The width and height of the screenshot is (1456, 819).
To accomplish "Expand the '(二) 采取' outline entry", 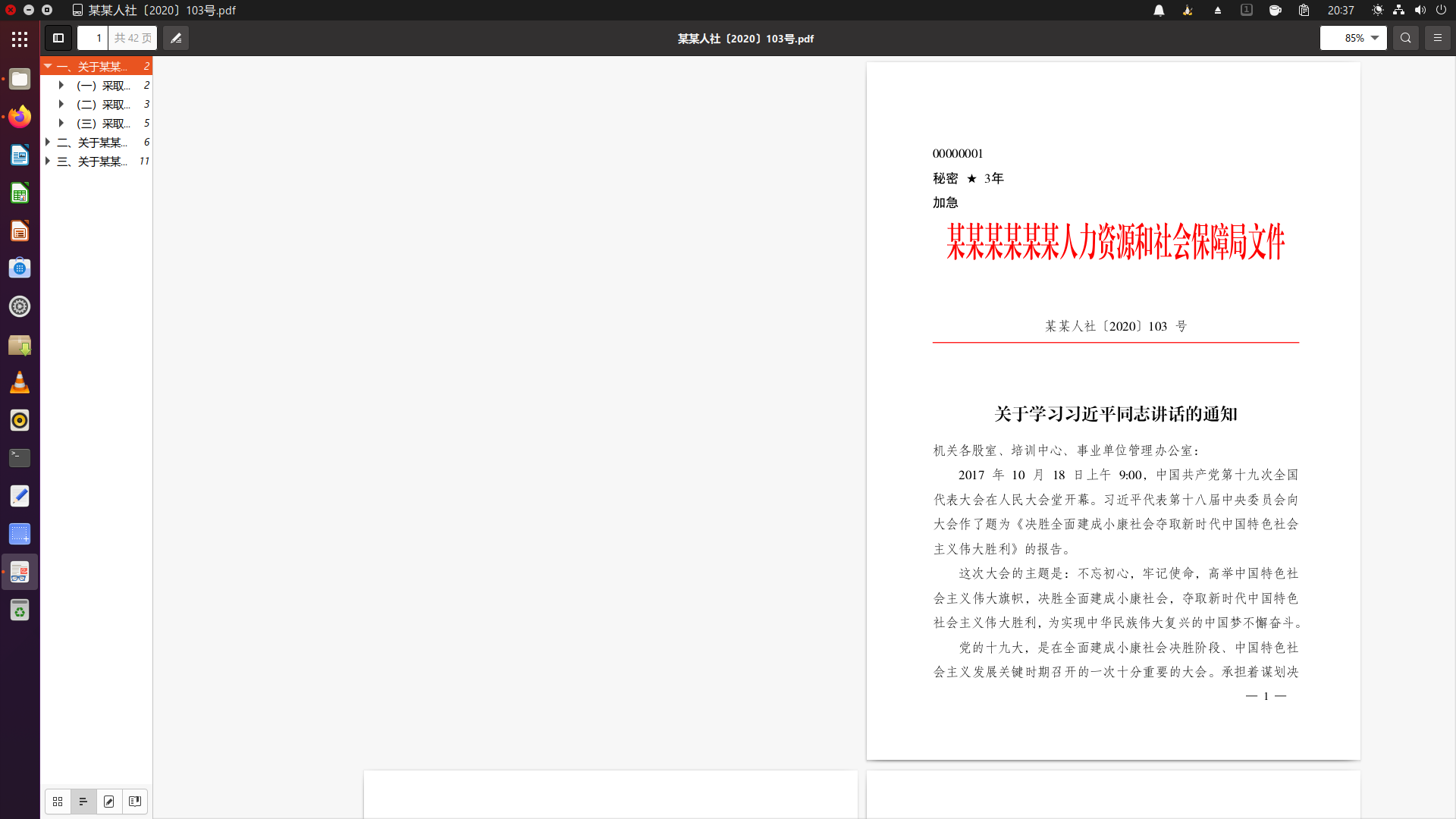I will (61, 104).
